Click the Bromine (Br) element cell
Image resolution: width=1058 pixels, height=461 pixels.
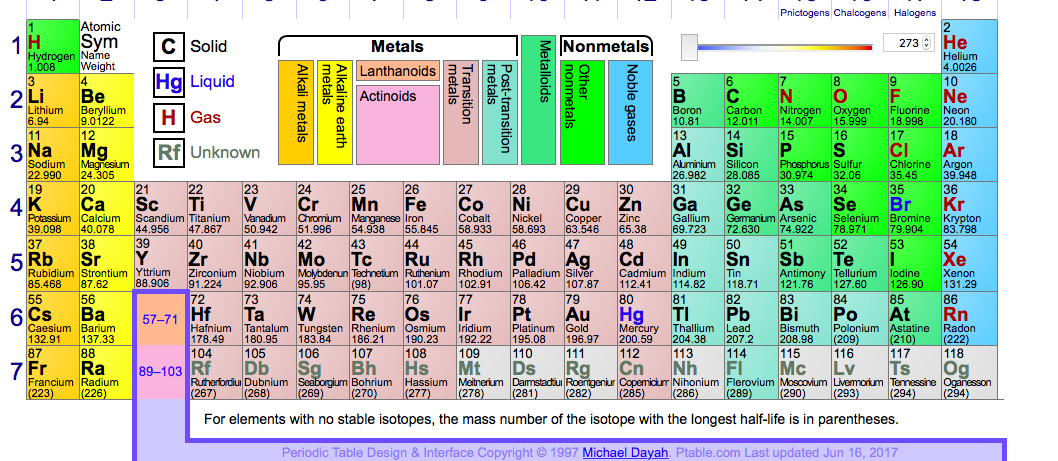pos(913,208)
